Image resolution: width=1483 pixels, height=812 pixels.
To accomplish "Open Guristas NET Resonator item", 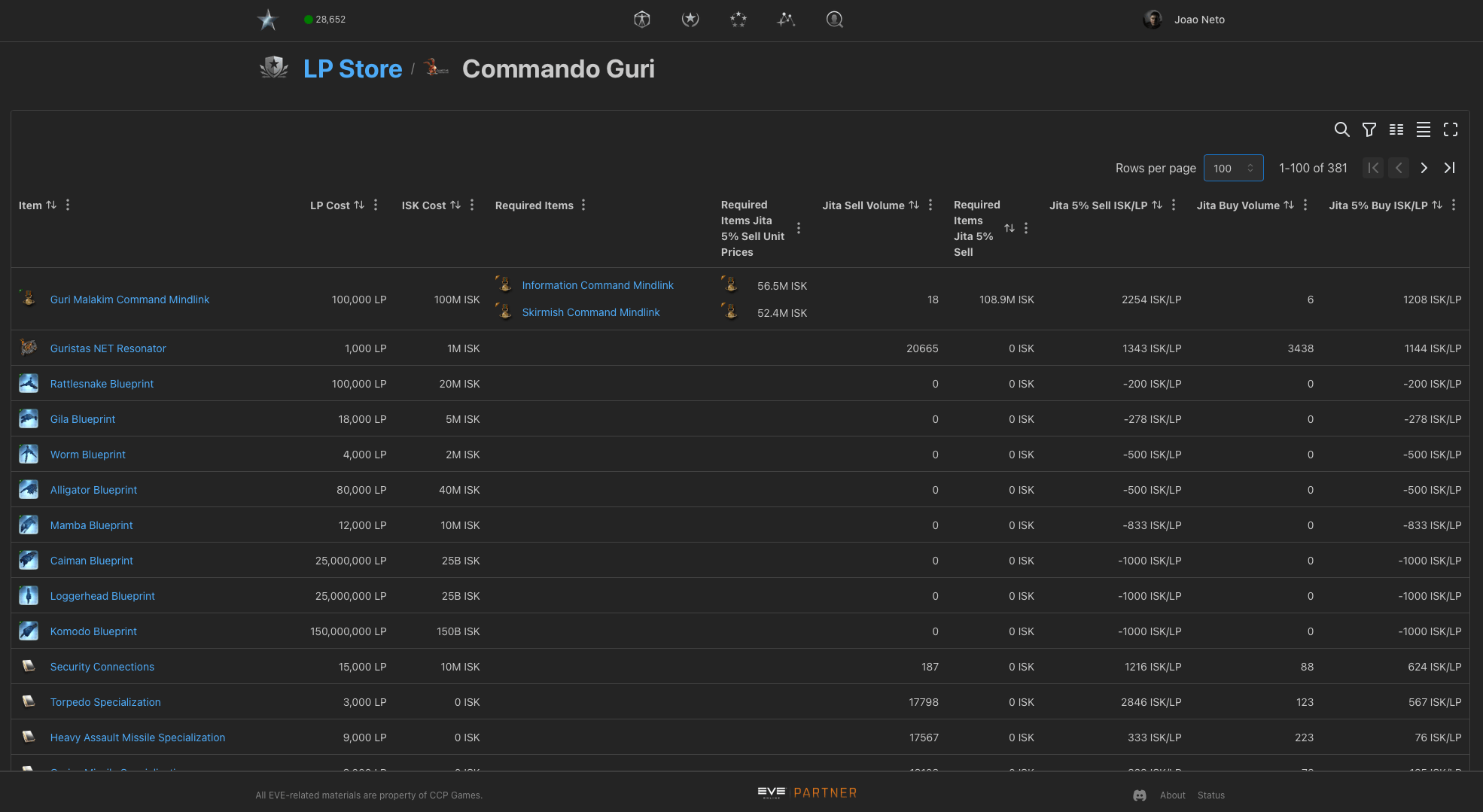I will tap(108, 348).
